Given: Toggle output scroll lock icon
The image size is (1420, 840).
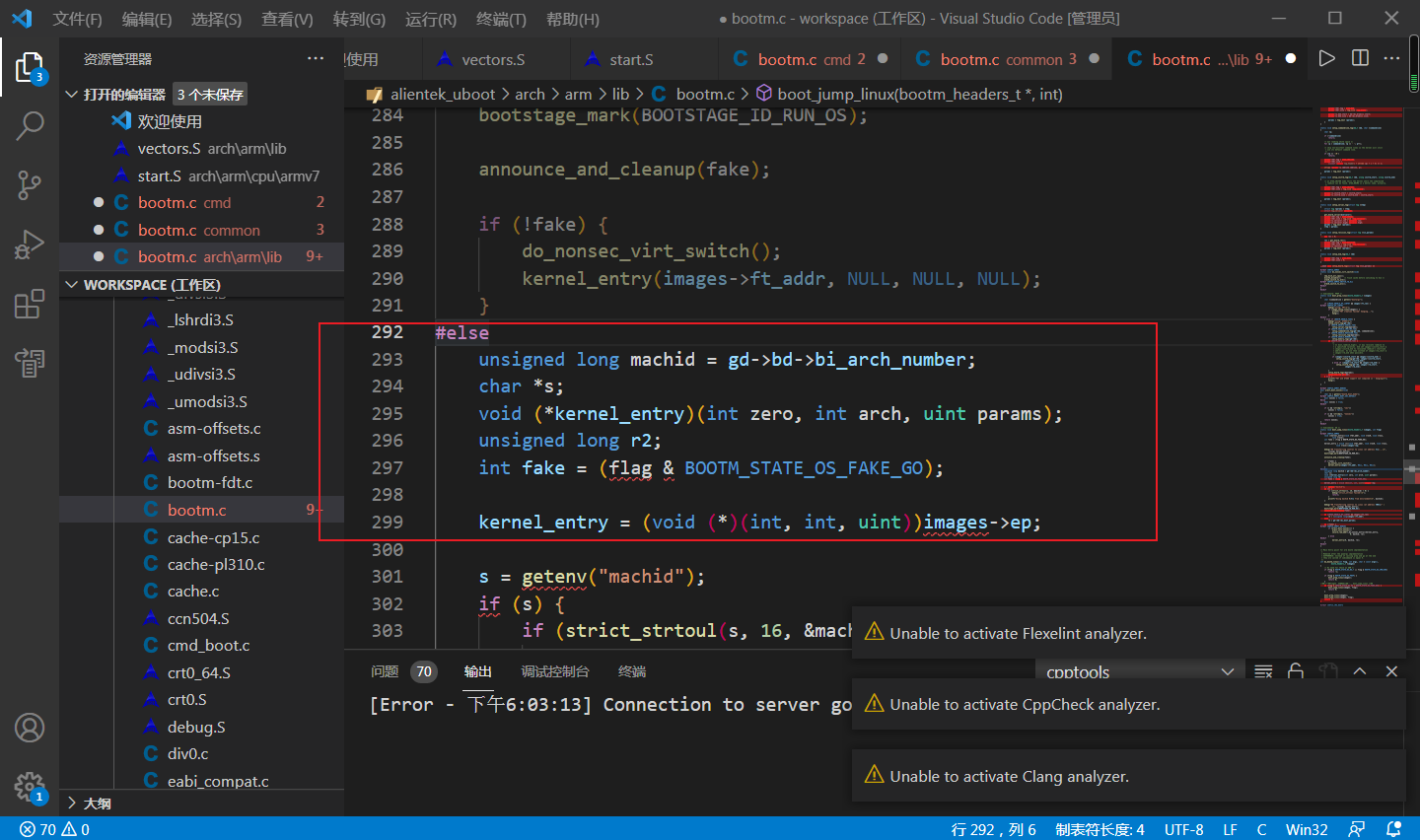Looking at the screenshot, I should click(1296, 671).
